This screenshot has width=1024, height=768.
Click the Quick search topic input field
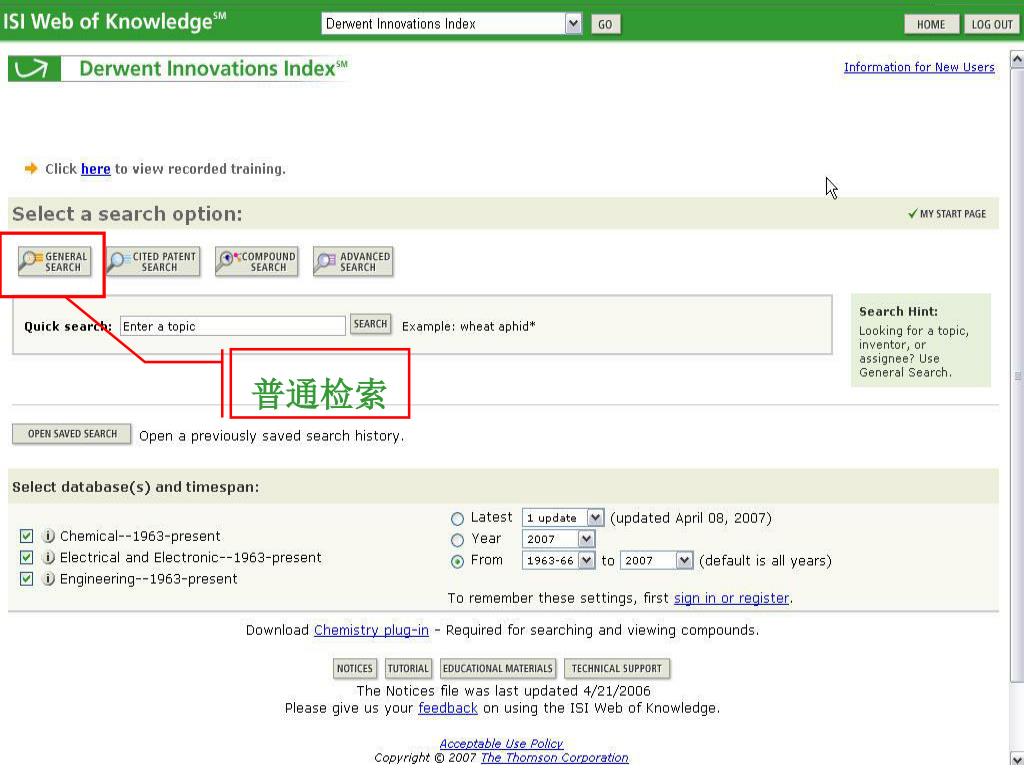click(232, 326)
